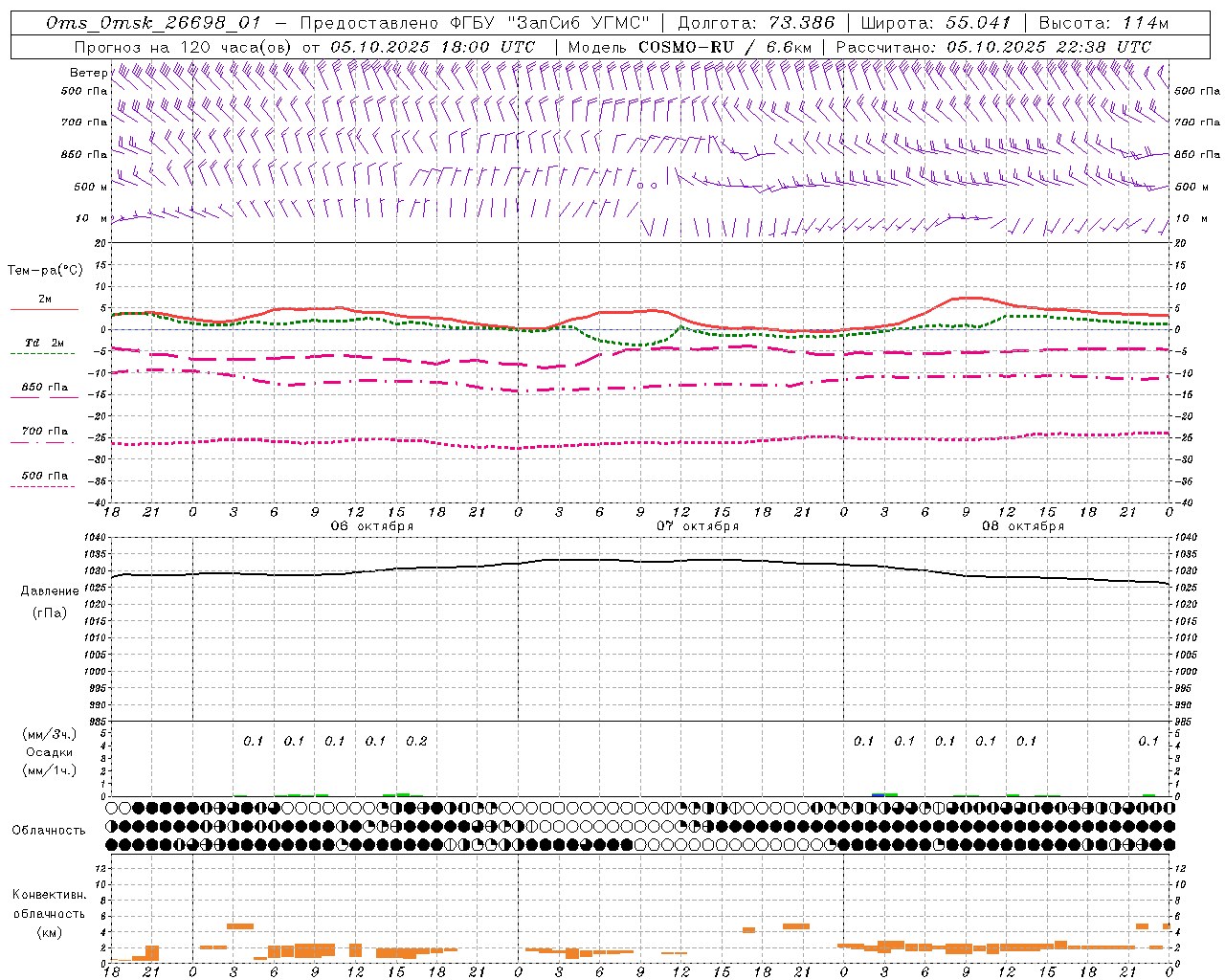Click the Конвективн. convective cloud label
This screenshot has height=980, width=1225.
pyautogui.click(x=49, y=895)
